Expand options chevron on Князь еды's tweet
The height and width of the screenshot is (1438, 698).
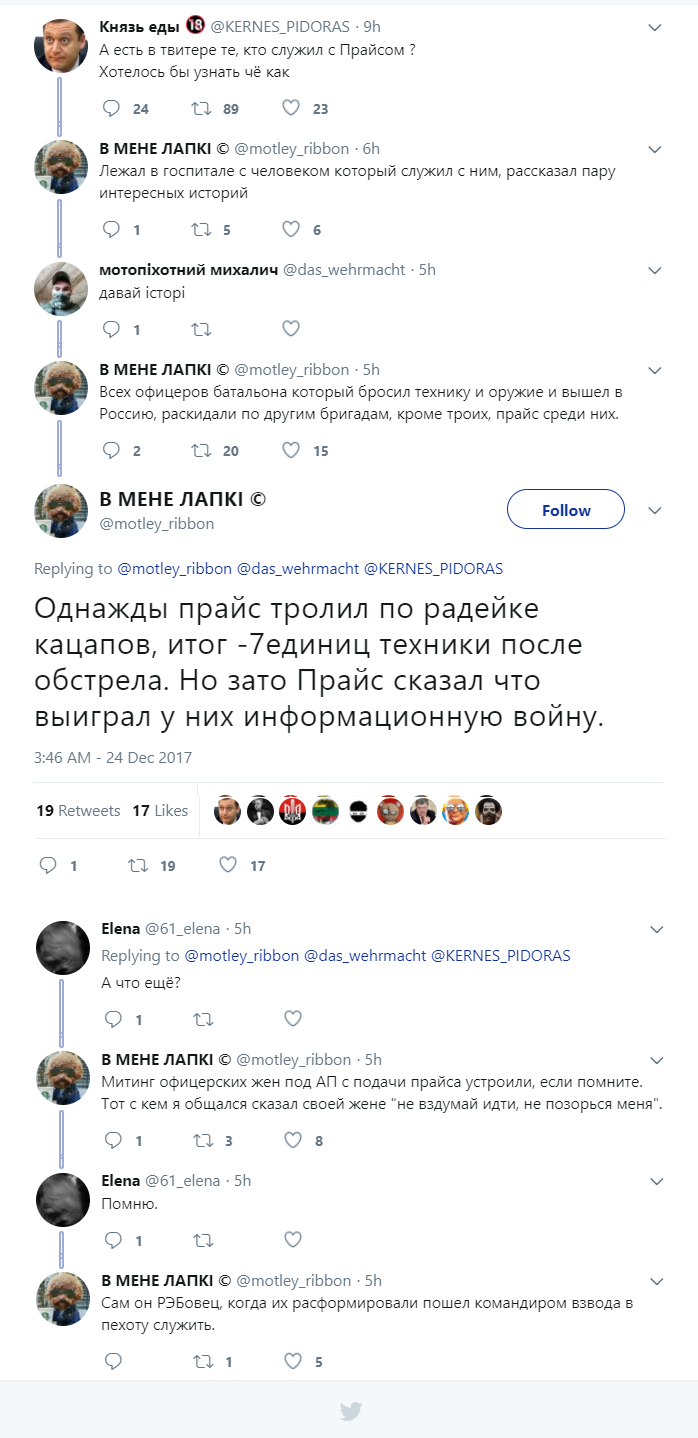tap(655, 27)
